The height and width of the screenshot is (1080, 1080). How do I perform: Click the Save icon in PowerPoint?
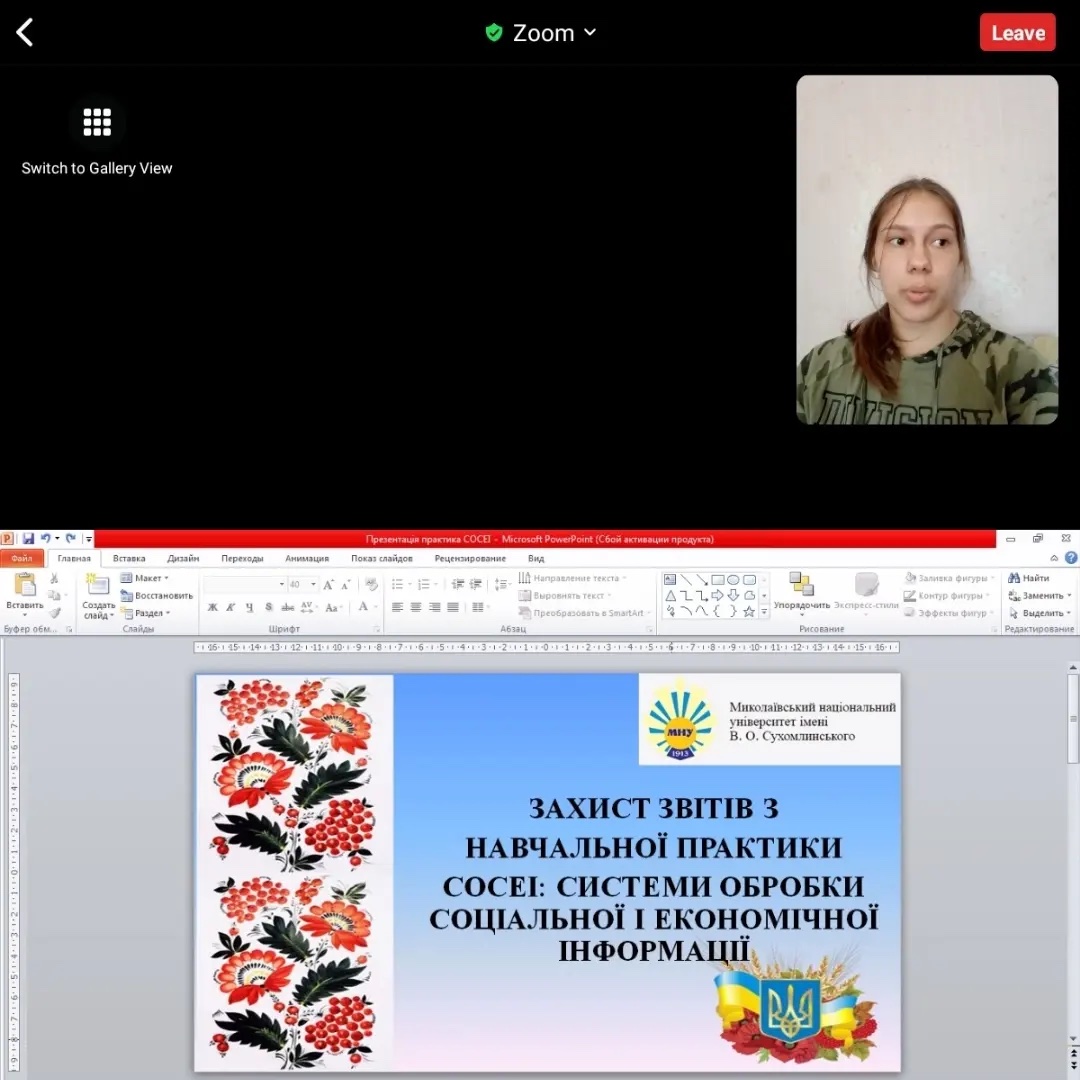coord(28,539)
